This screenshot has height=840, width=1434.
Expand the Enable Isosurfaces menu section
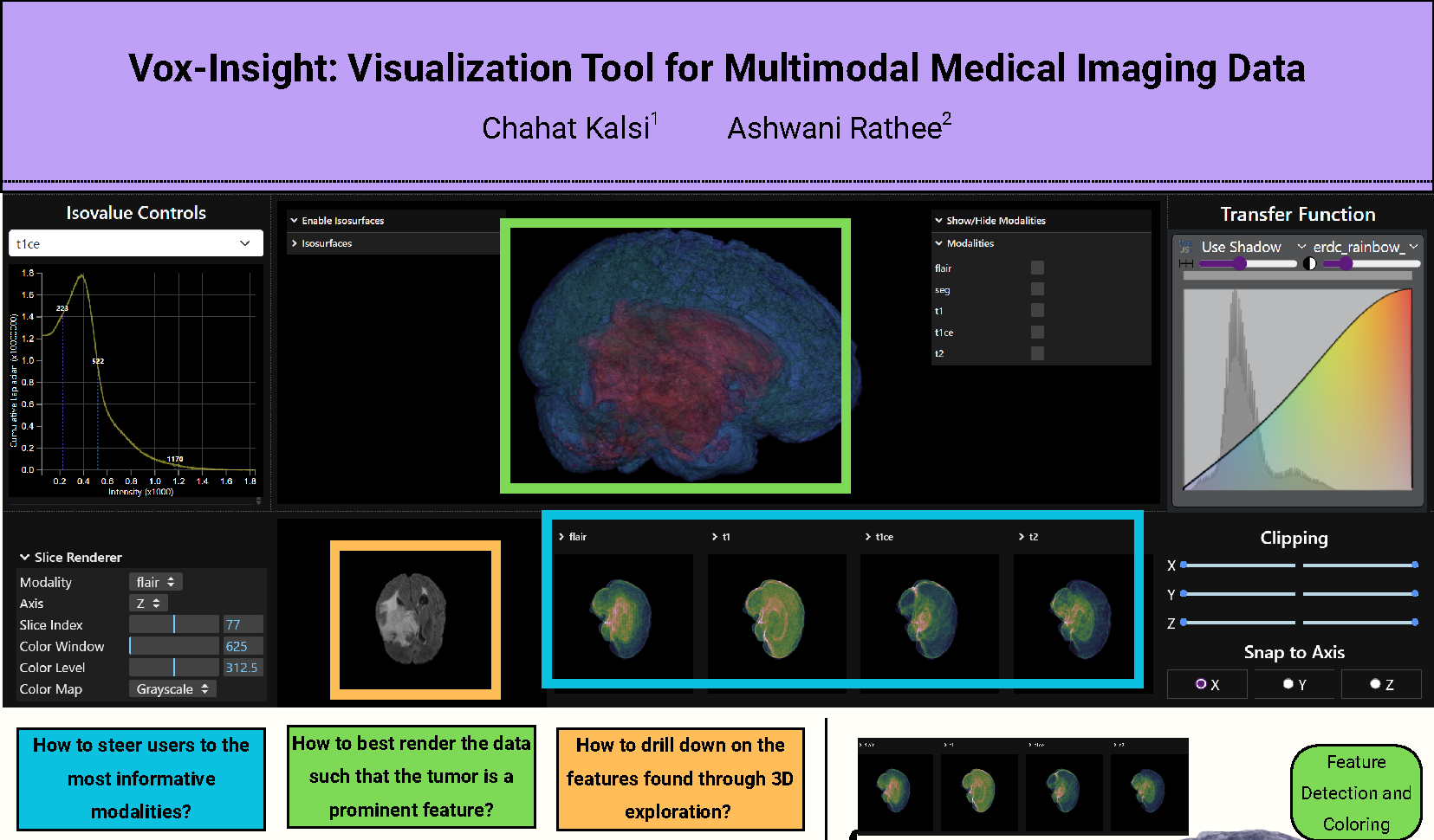[x=295, y=221]
